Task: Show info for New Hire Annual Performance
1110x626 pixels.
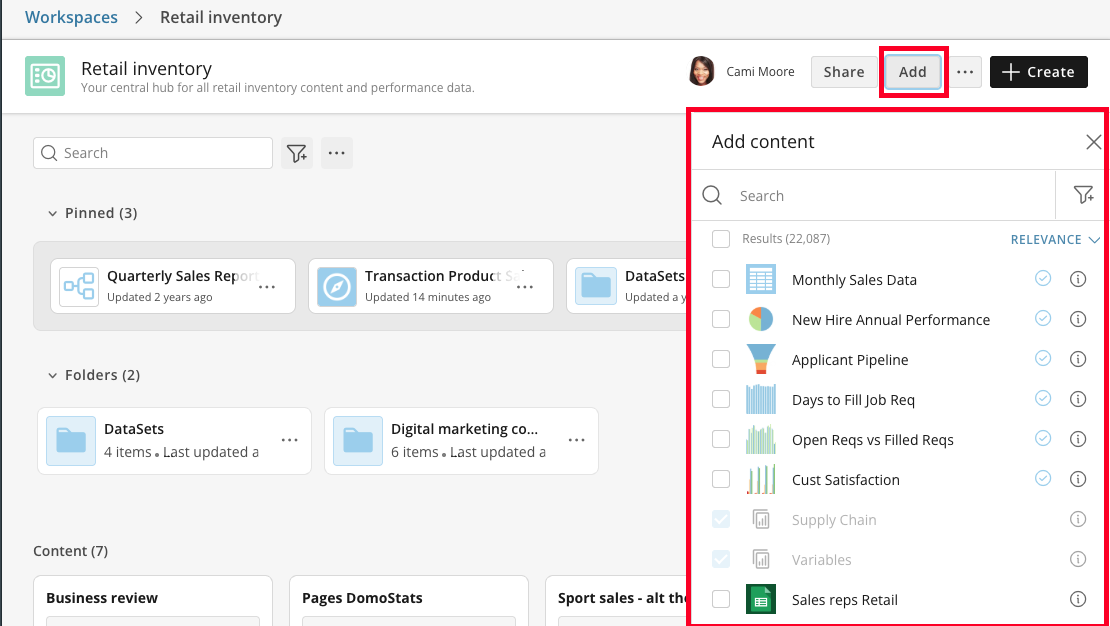Action: pos(1077,319)
